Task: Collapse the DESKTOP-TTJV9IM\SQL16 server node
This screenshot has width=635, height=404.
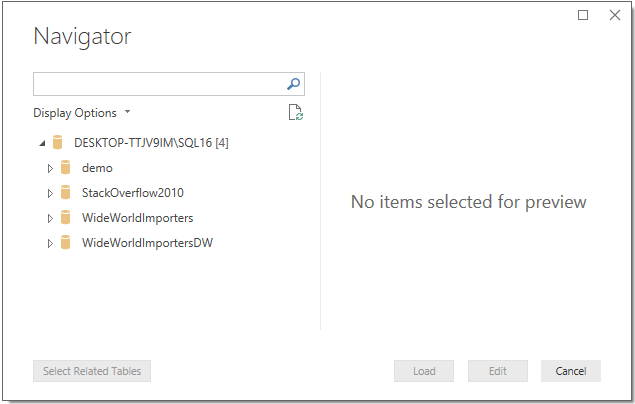Action: click(x=41, y=143)
